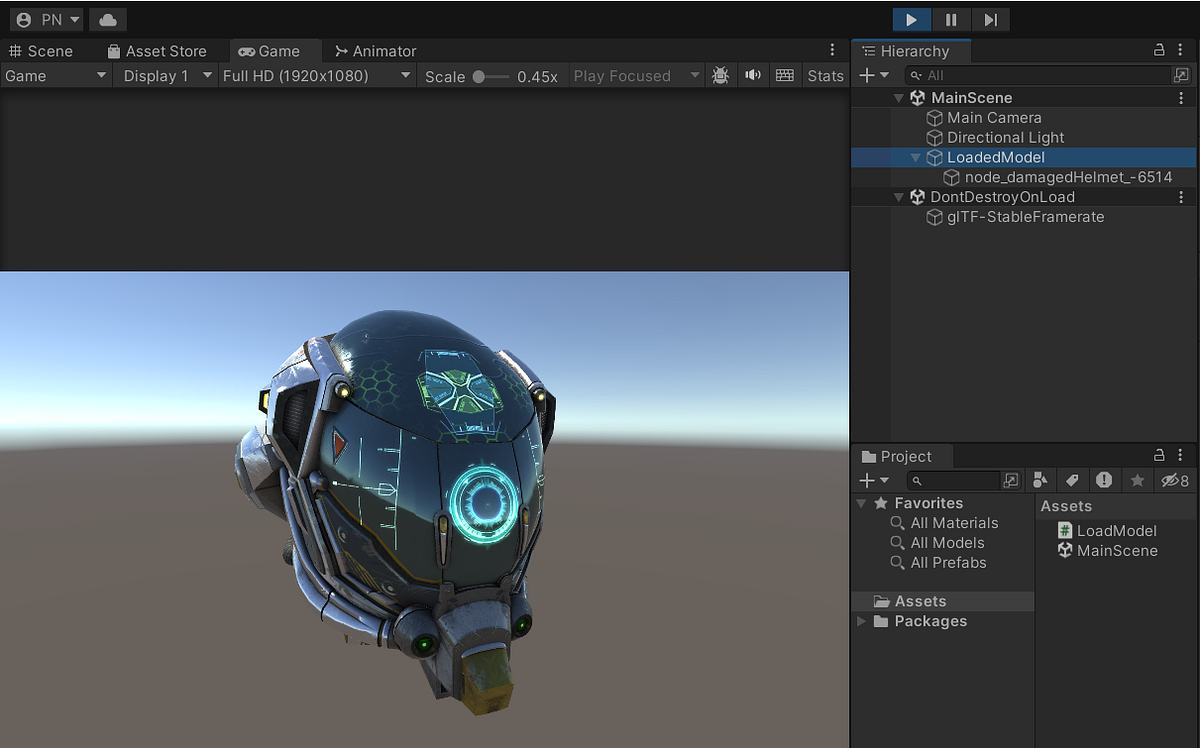
Task: Select the Search by Type filter in Project
Action: tap(1040, 480)
